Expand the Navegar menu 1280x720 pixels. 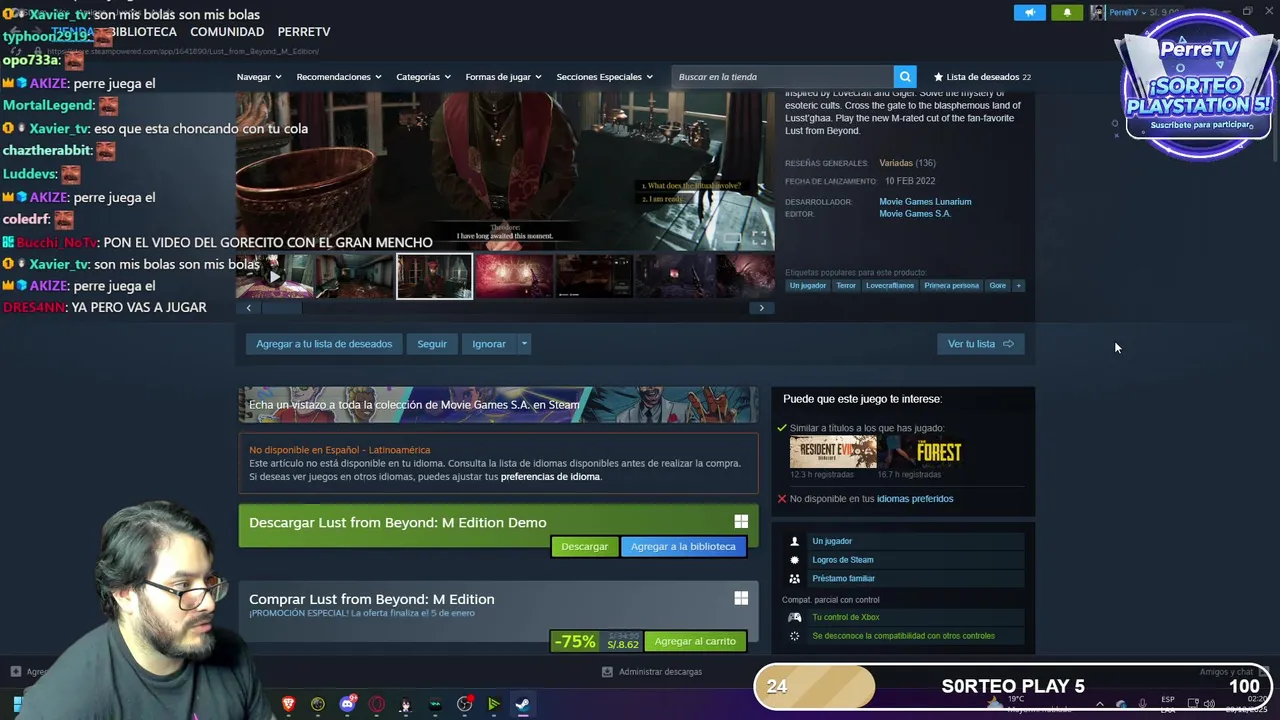(259, 77)
